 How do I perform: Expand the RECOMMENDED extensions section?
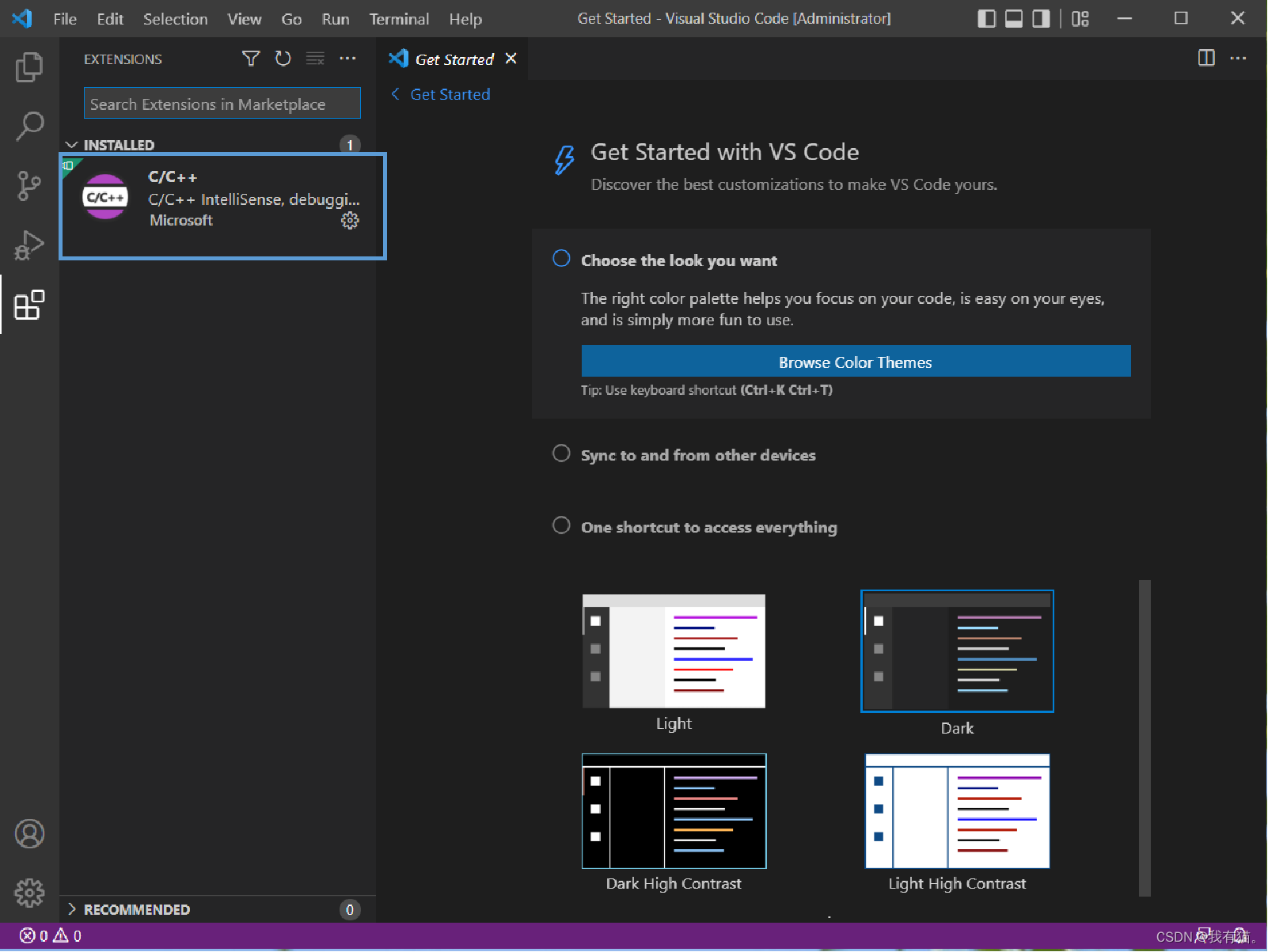click(72, 909)
